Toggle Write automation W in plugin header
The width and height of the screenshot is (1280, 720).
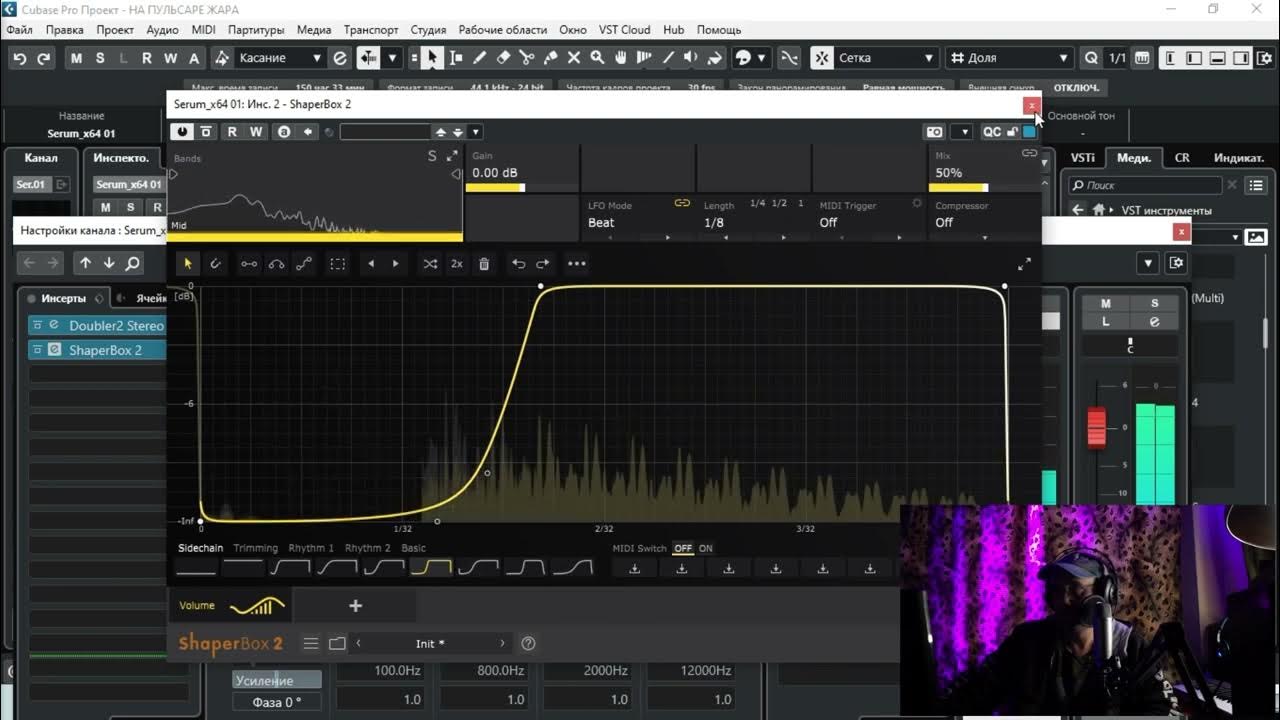256,132
